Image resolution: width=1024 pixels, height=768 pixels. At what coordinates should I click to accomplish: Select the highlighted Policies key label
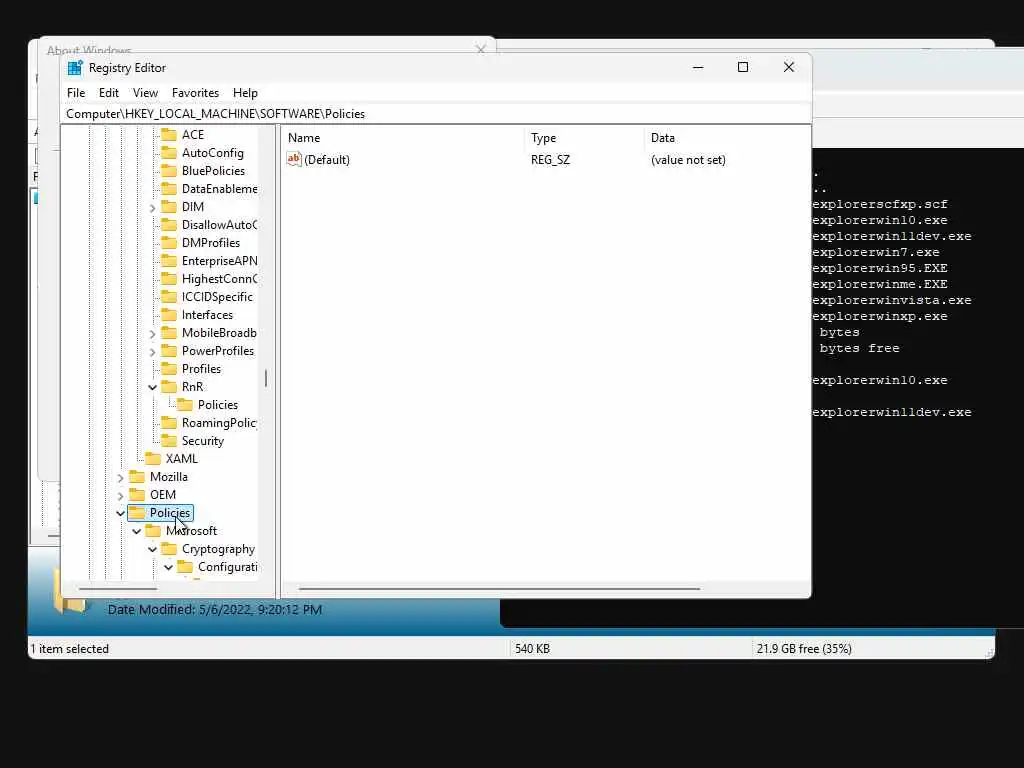tap(170, 513)
